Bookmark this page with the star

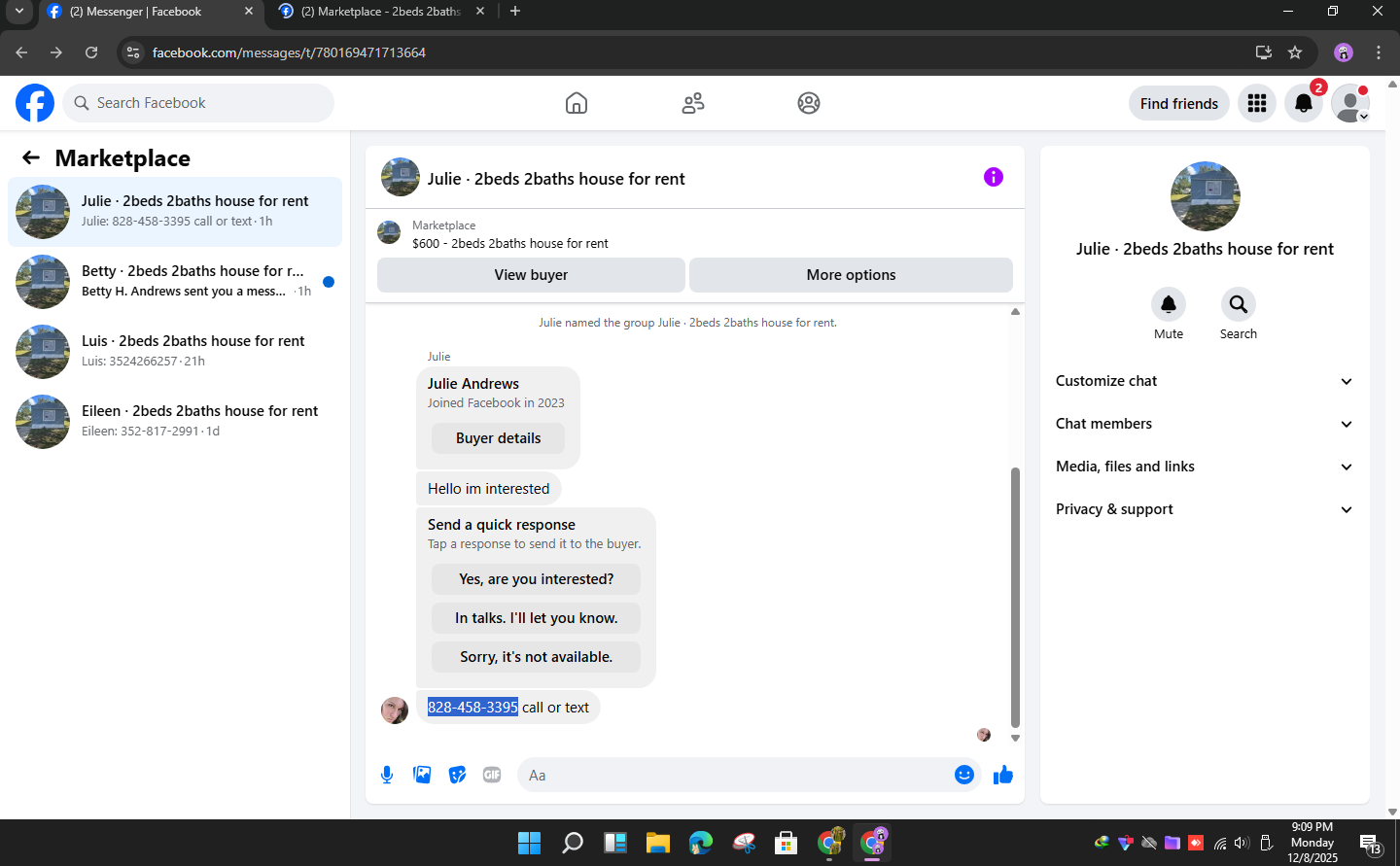coord(1295,52)
